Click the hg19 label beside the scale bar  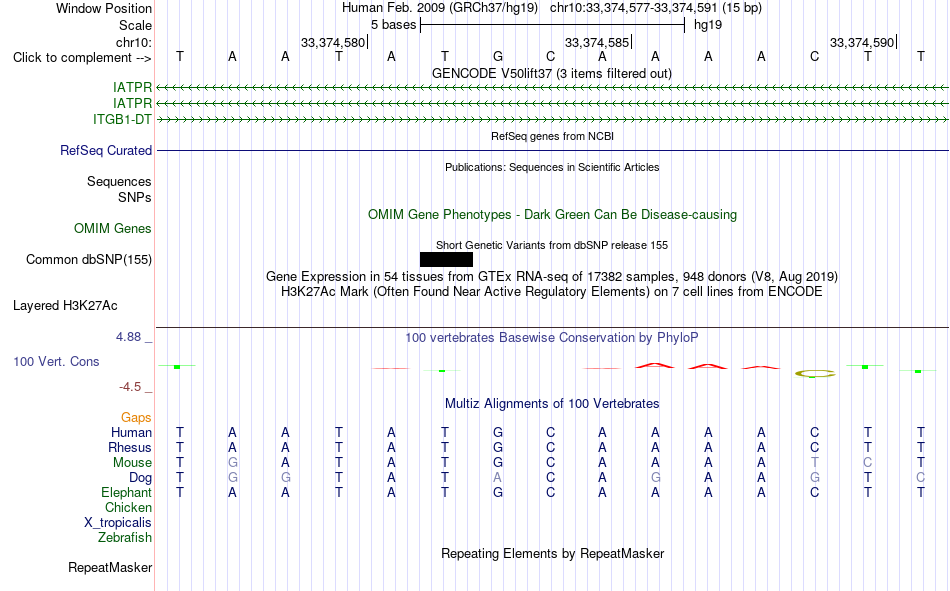click(708, 25)
